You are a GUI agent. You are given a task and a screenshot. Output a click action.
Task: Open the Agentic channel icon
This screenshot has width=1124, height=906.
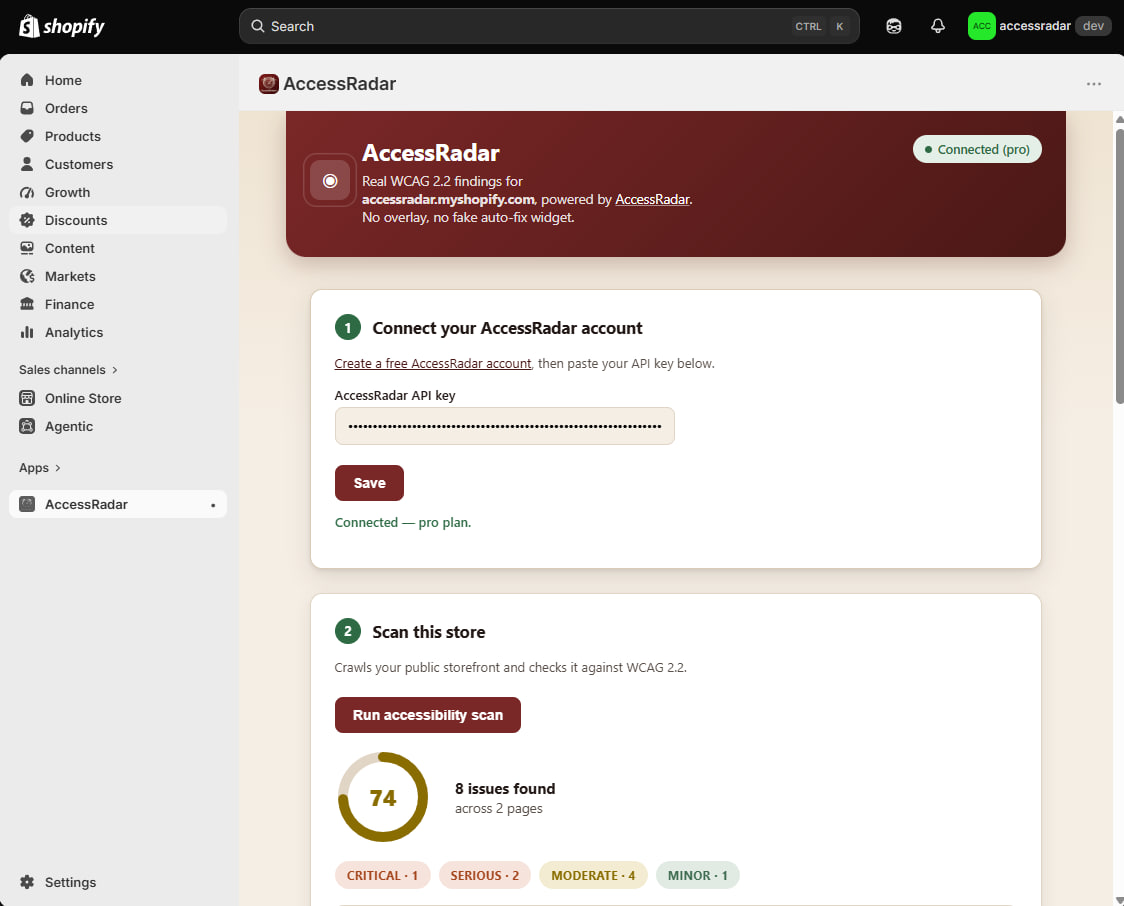pos(27,426)
